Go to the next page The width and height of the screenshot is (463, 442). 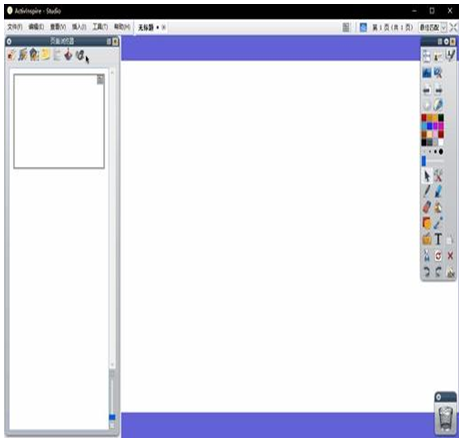[x=438, y=90]
